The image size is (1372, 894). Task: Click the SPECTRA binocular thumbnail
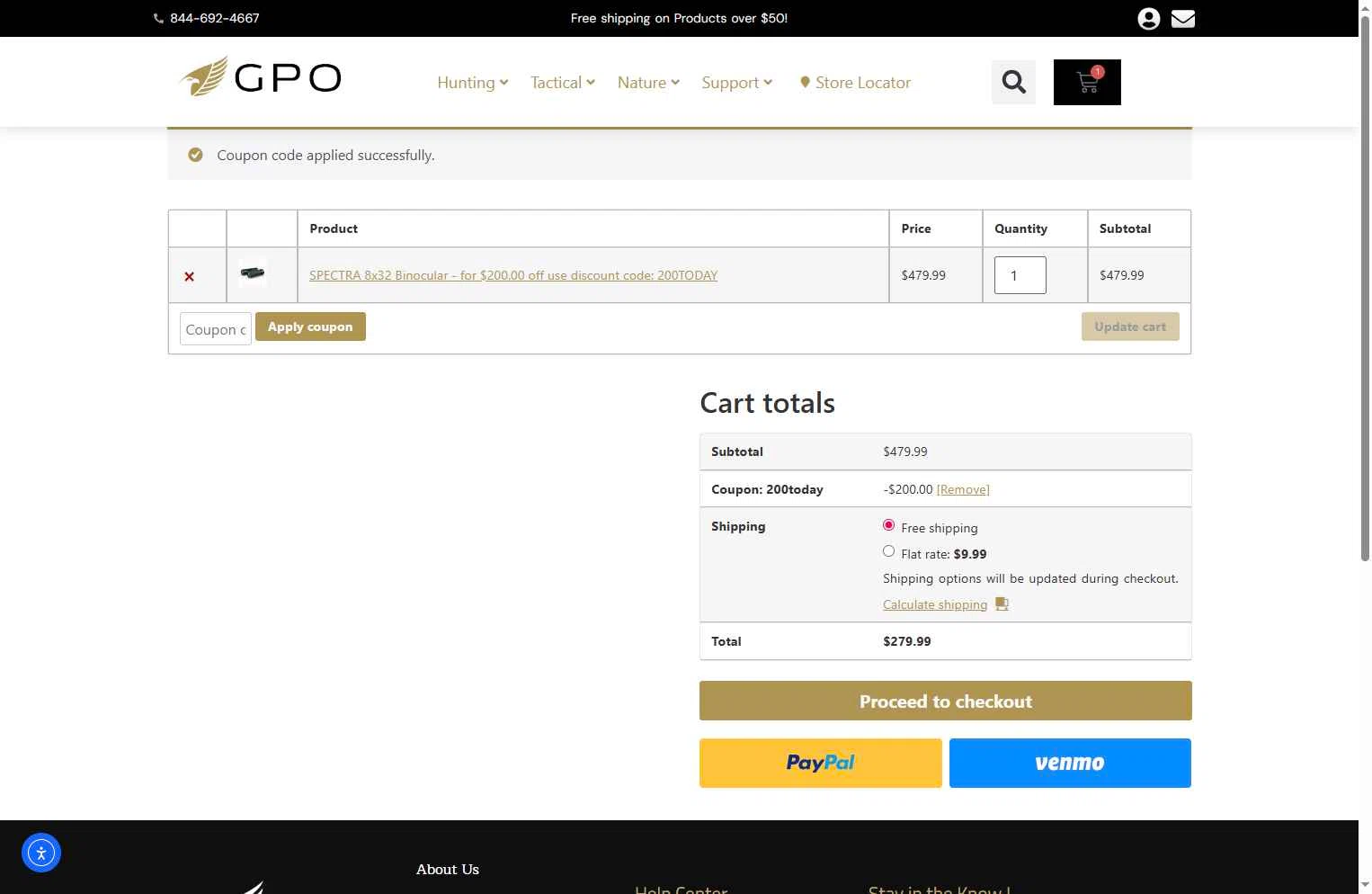(x=253, y=273)
